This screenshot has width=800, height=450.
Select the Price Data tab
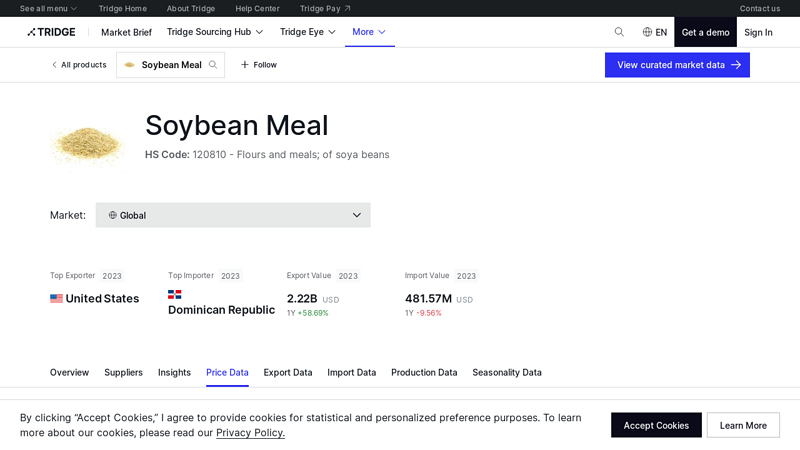click(x=227, y=372)
